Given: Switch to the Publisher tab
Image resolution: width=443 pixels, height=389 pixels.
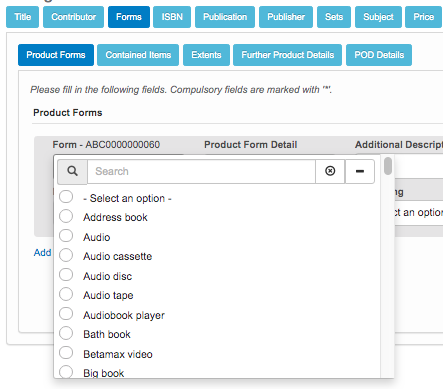Looking at the screenshot, I should (286, 17).
